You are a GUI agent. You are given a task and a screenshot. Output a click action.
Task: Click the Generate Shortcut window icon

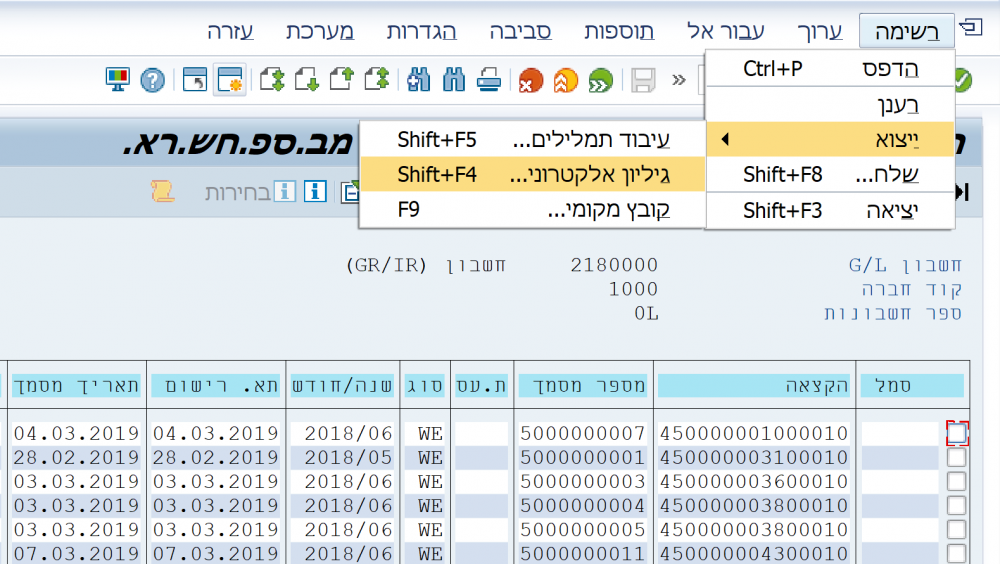coord(195,80)
